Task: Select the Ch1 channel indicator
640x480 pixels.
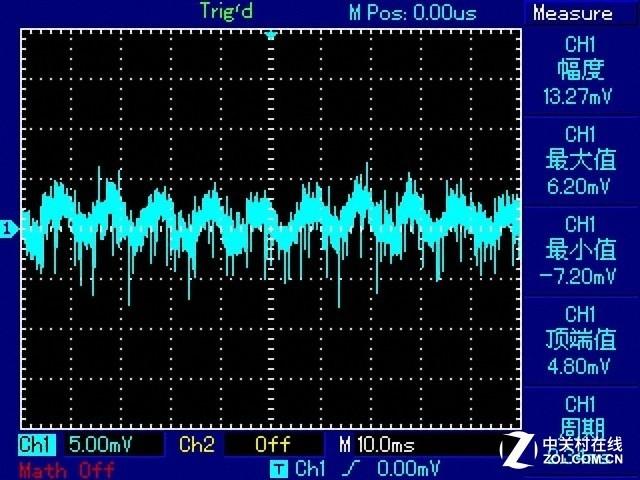Action: (38, 443)
